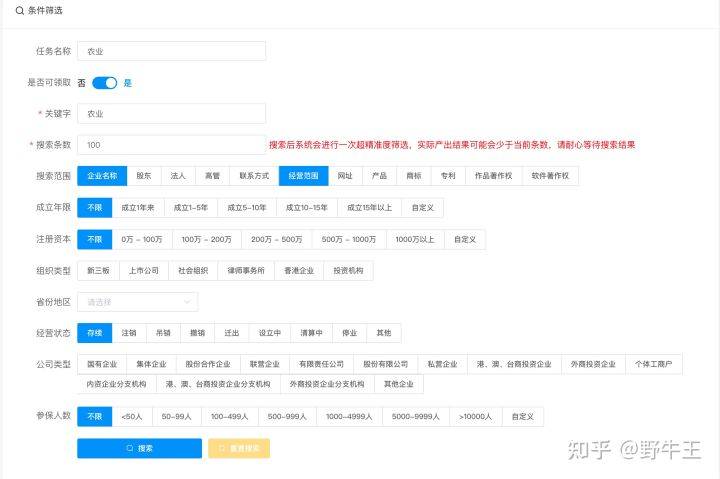Choose 外商投资企业 company type
The height and width of the screenshot is (479, 720).
click(593, 364)
